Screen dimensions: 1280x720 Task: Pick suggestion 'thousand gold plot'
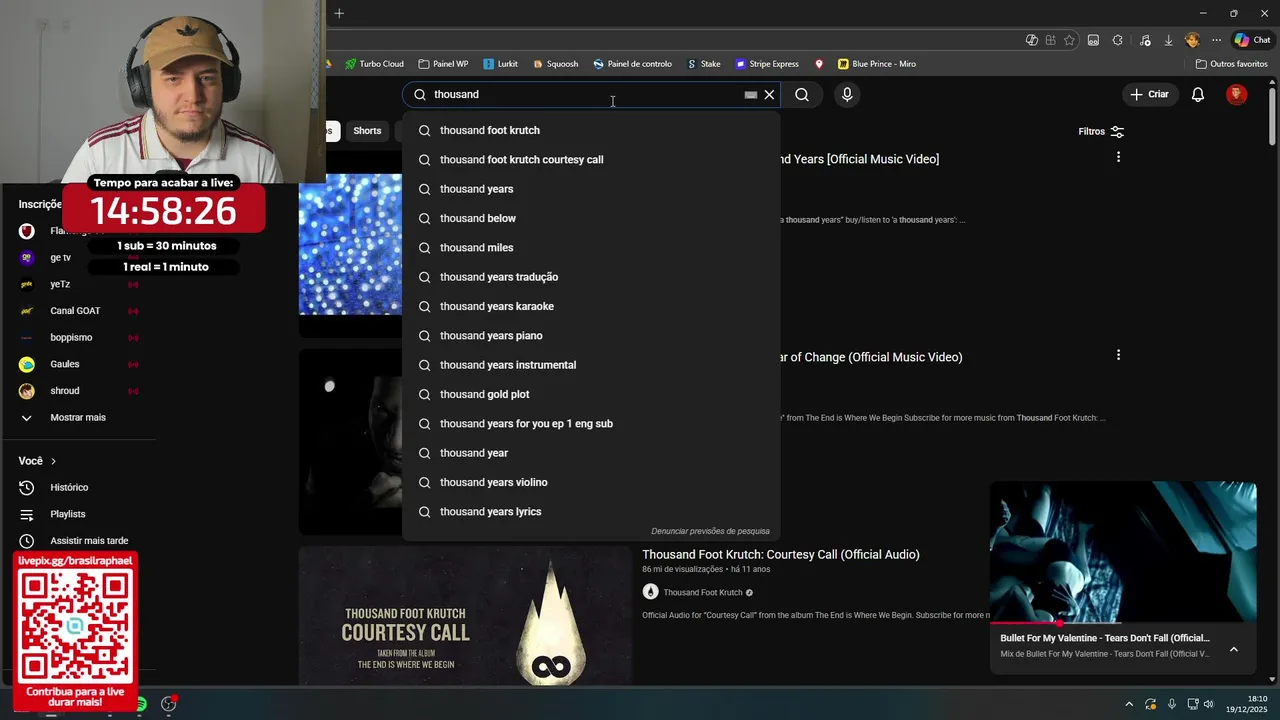coord(591,394)
